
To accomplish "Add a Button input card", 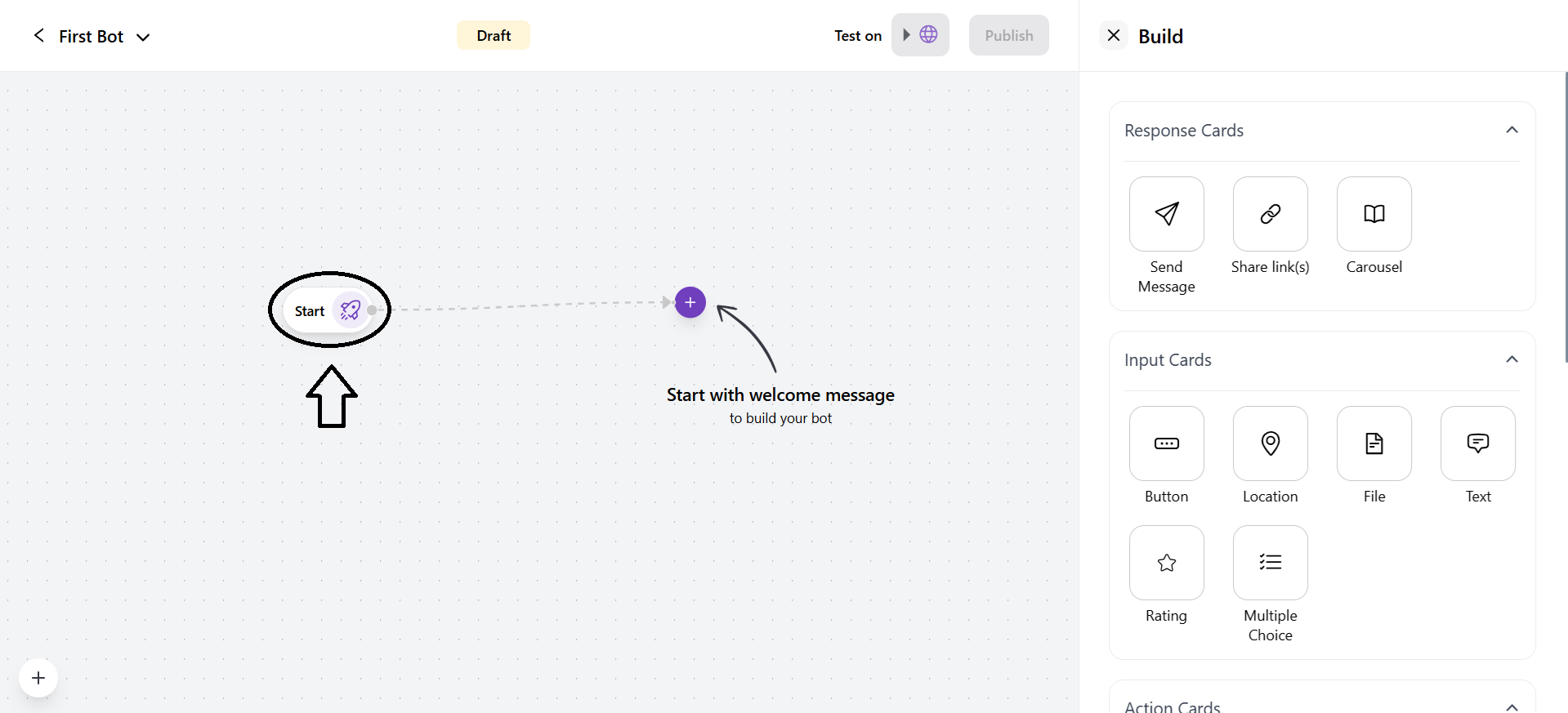I will pos(1166,443).
